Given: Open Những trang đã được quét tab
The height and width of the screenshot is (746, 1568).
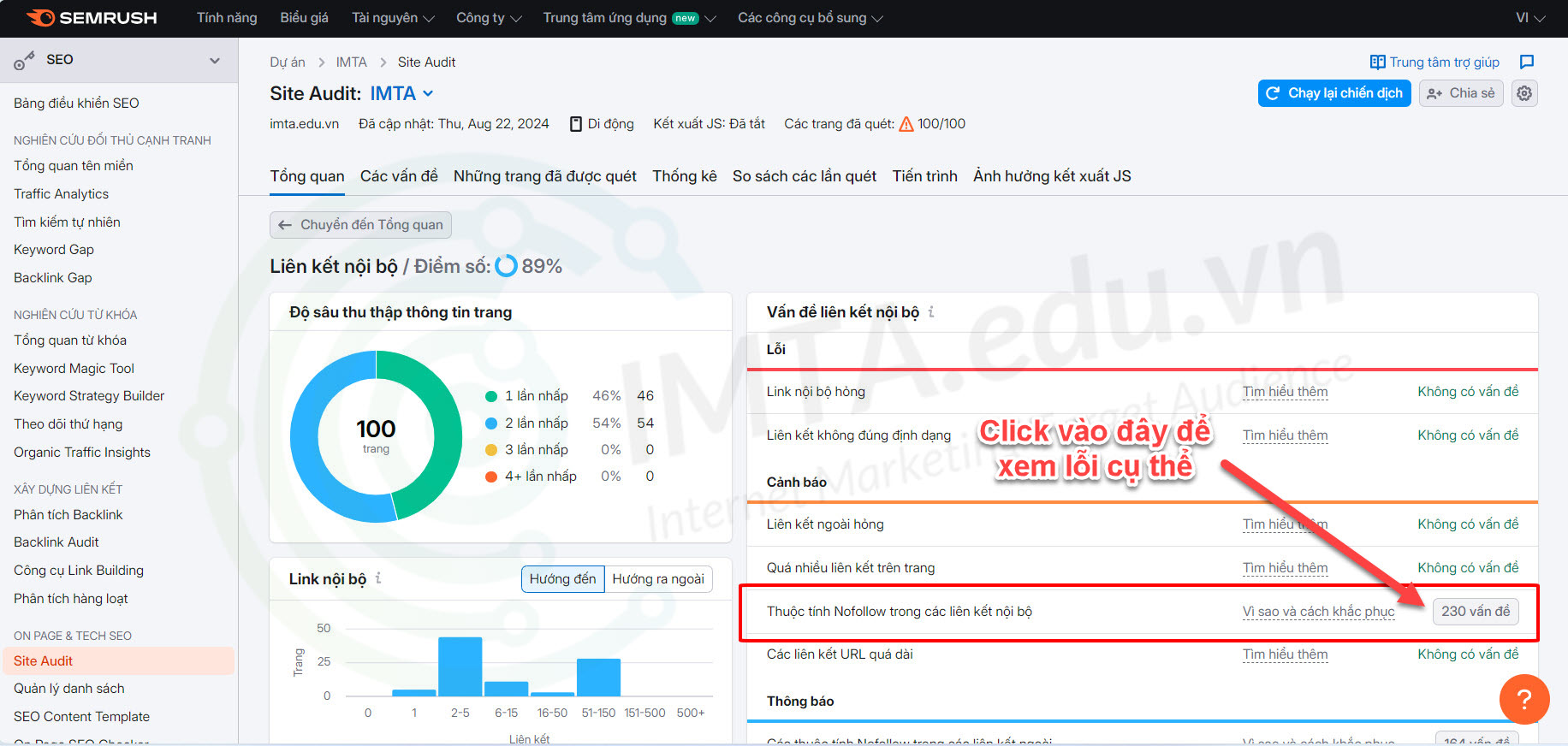Looking at the screenshot, I should pos(545,176).
